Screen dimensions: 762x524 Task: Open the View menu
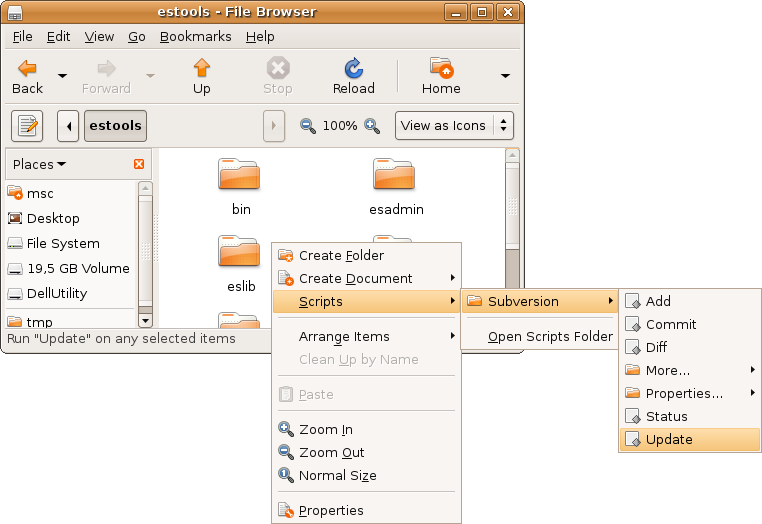tap(99, 36)
